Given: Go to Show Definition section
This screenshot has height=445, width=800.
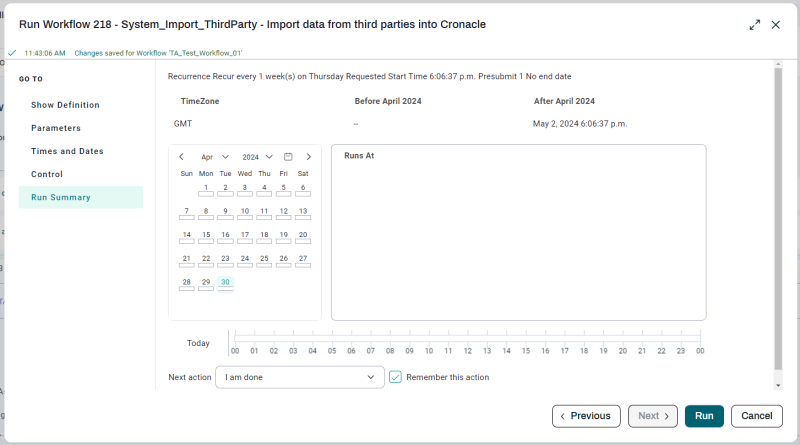Looking at the screenshot, I should tap(65, 105).
